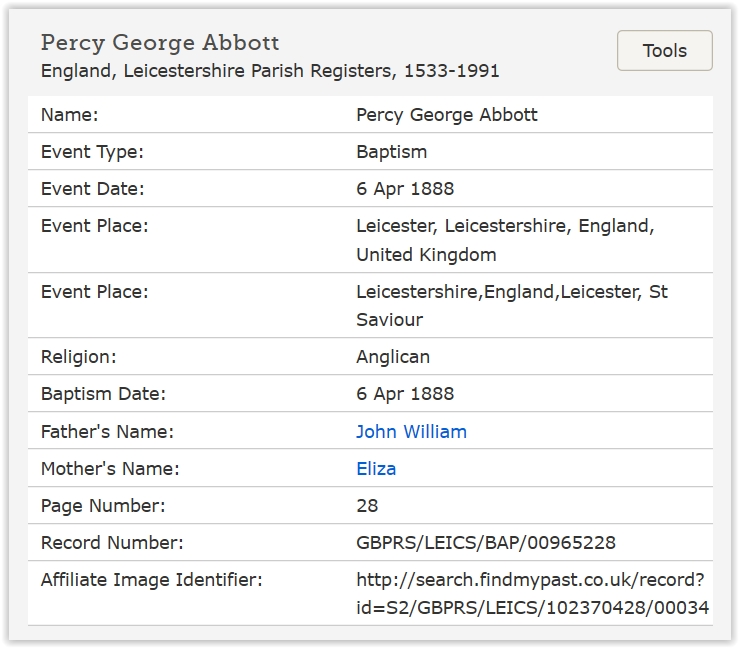
Task: Click the Page Number value 28
Action: [367, 506]
